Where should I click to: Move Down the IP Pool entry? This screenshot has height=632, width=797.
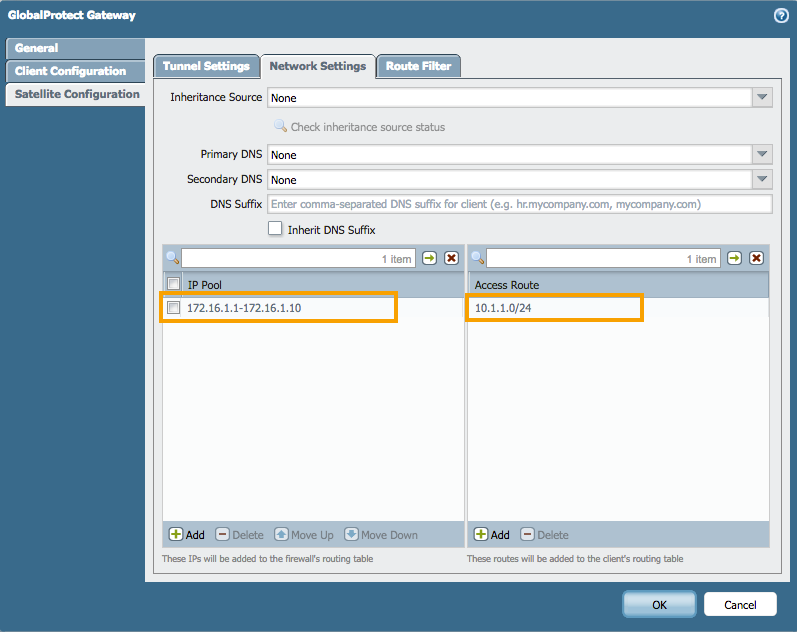tap(381, 534)
